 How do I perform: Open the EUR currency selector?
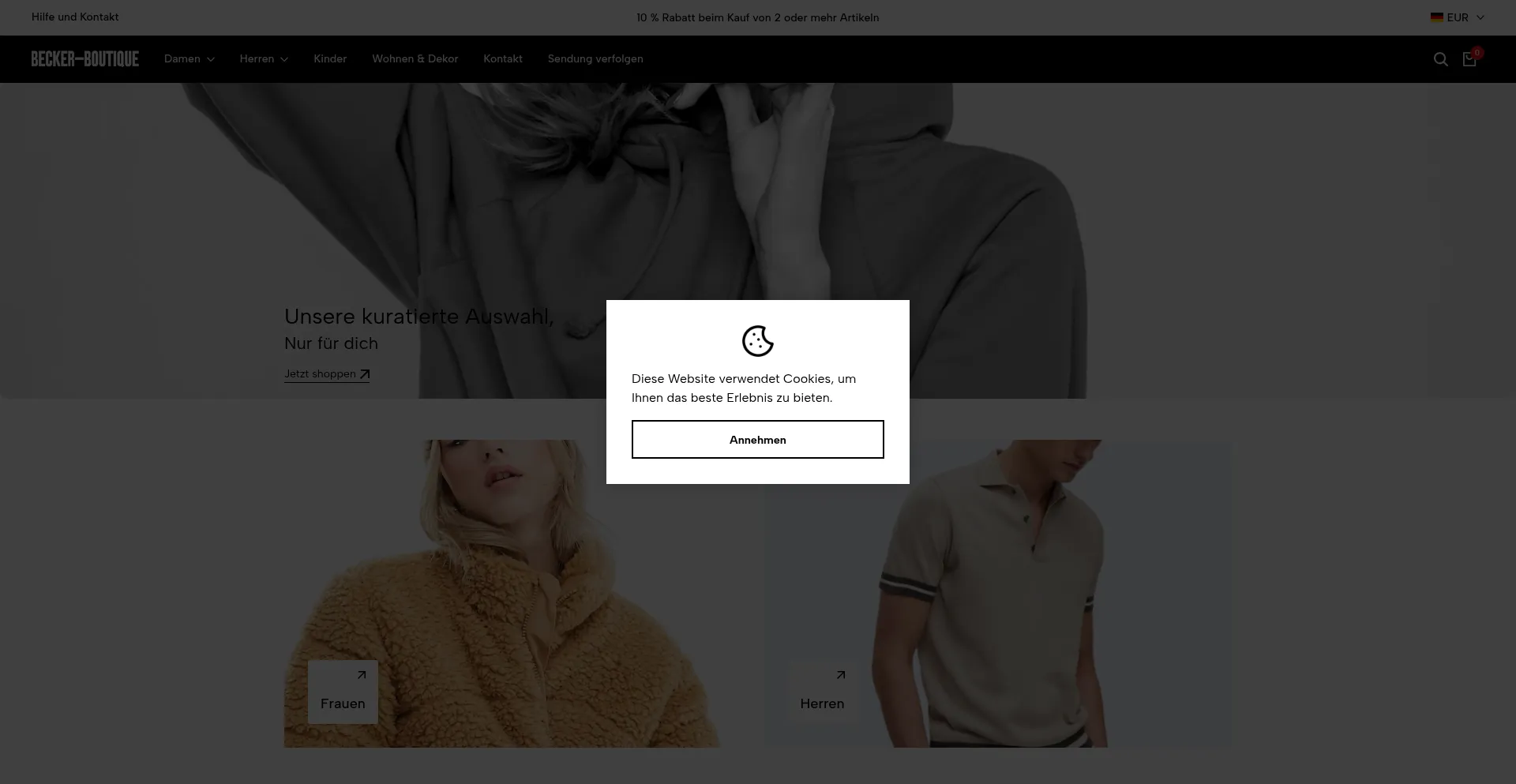tap(1458, 17)
